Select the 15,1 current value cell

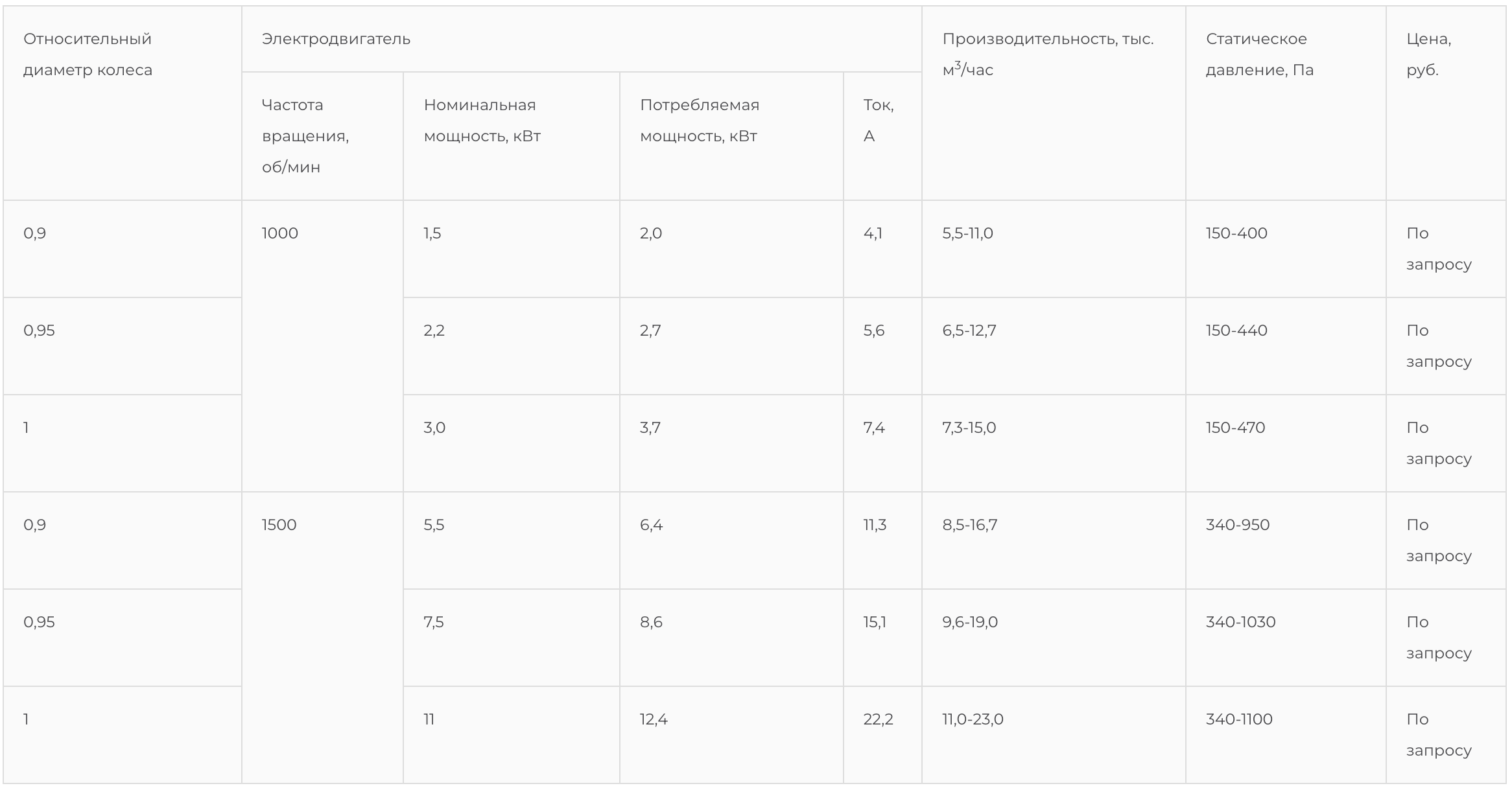(x=875, y=622)
